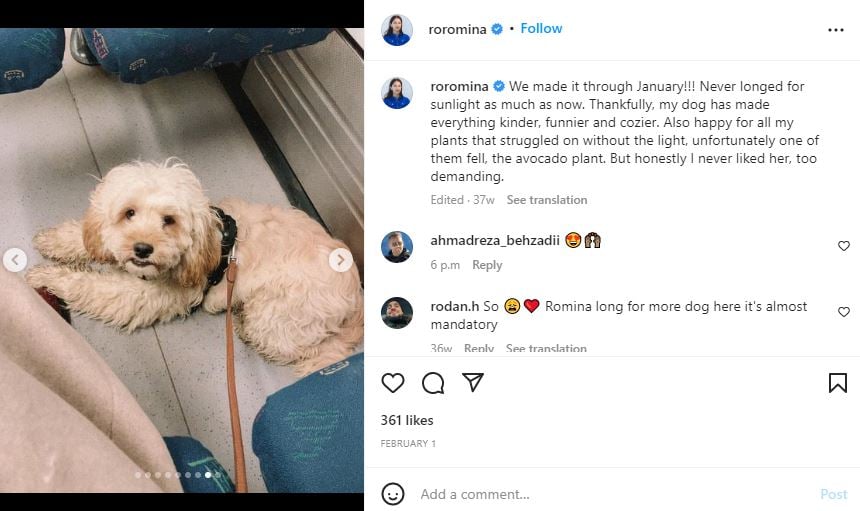Open rodan.h's profile avatar
Image resolution: width=860 pixels, height=511 pixels.
tap(397, 313)
